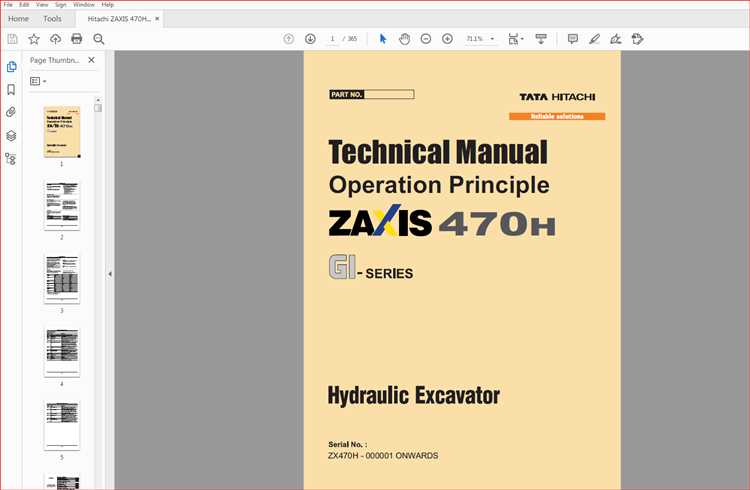This screenshot has height=490, width=750.
Task: Click the TATA HITACHI logo text
Action: (x=557, y=97)
